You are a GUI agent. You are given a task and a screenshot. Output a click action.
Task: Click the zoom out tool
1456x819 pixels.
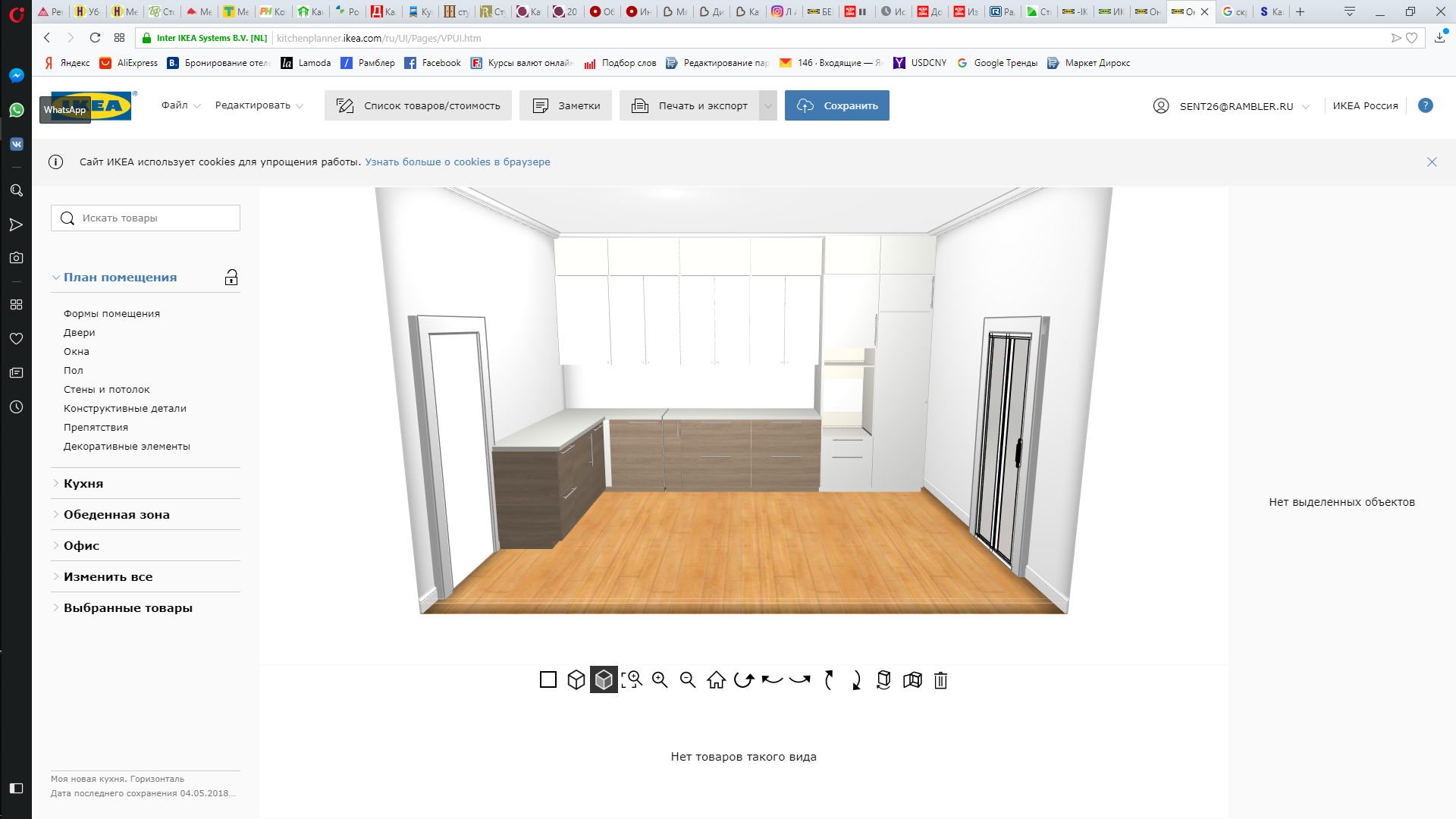688,680
